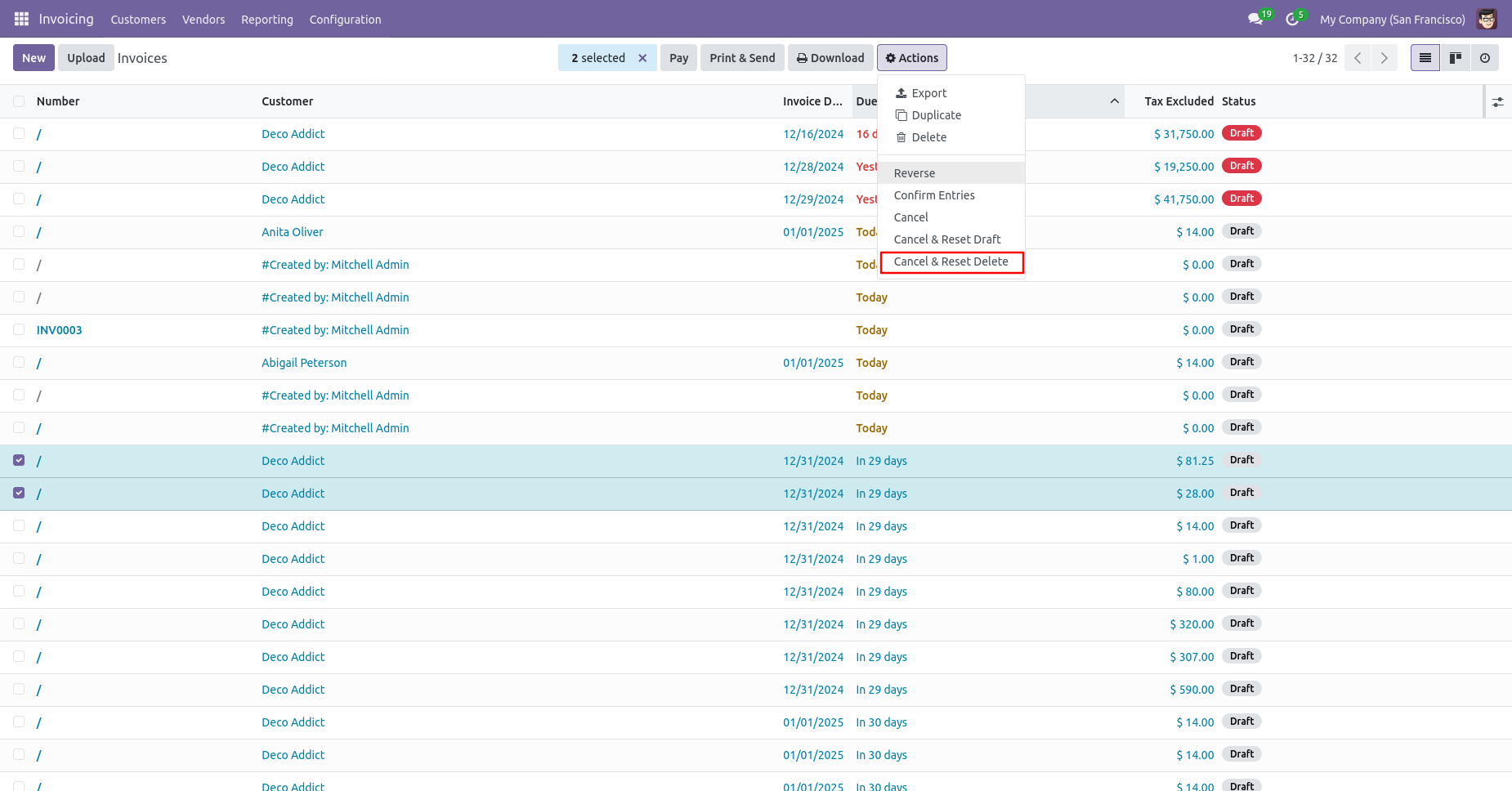Click the $ 80.00 amount cell
The width and height of the screenshot is (1512, 791).
click(x=1195, y=592)
